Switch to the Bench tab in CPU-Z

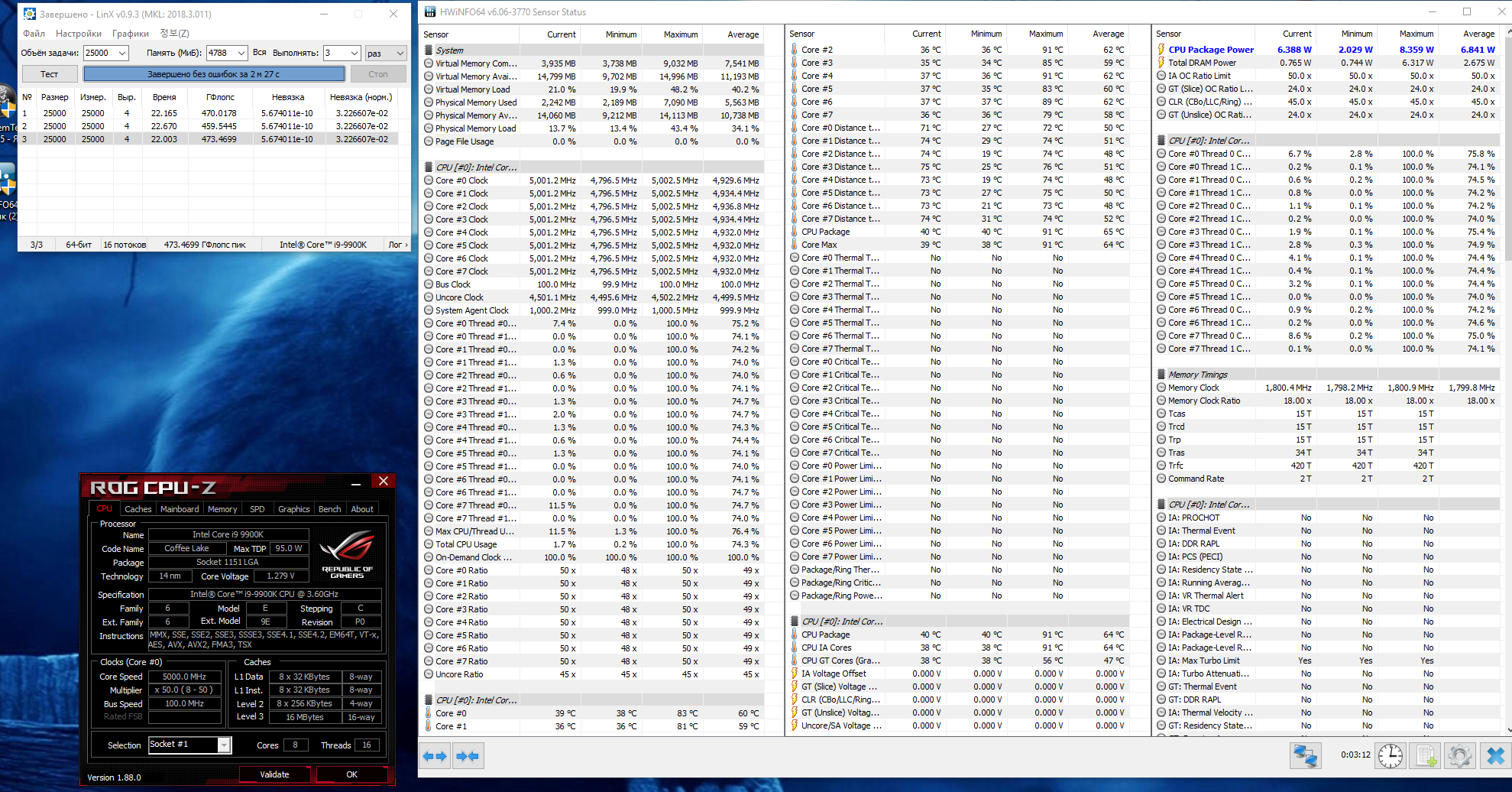click(x=330, y=509)
